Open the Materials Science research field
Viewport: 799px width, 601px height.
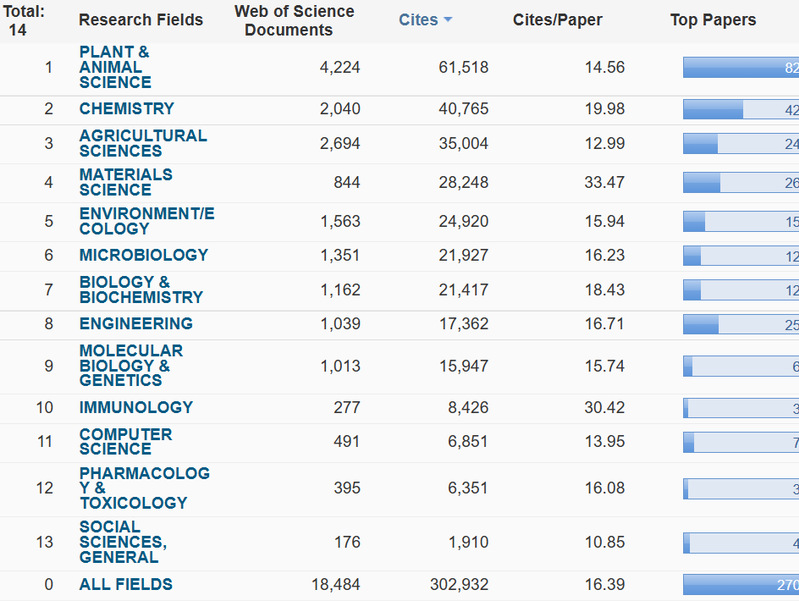pyautogui.click(x=125, y=182)
